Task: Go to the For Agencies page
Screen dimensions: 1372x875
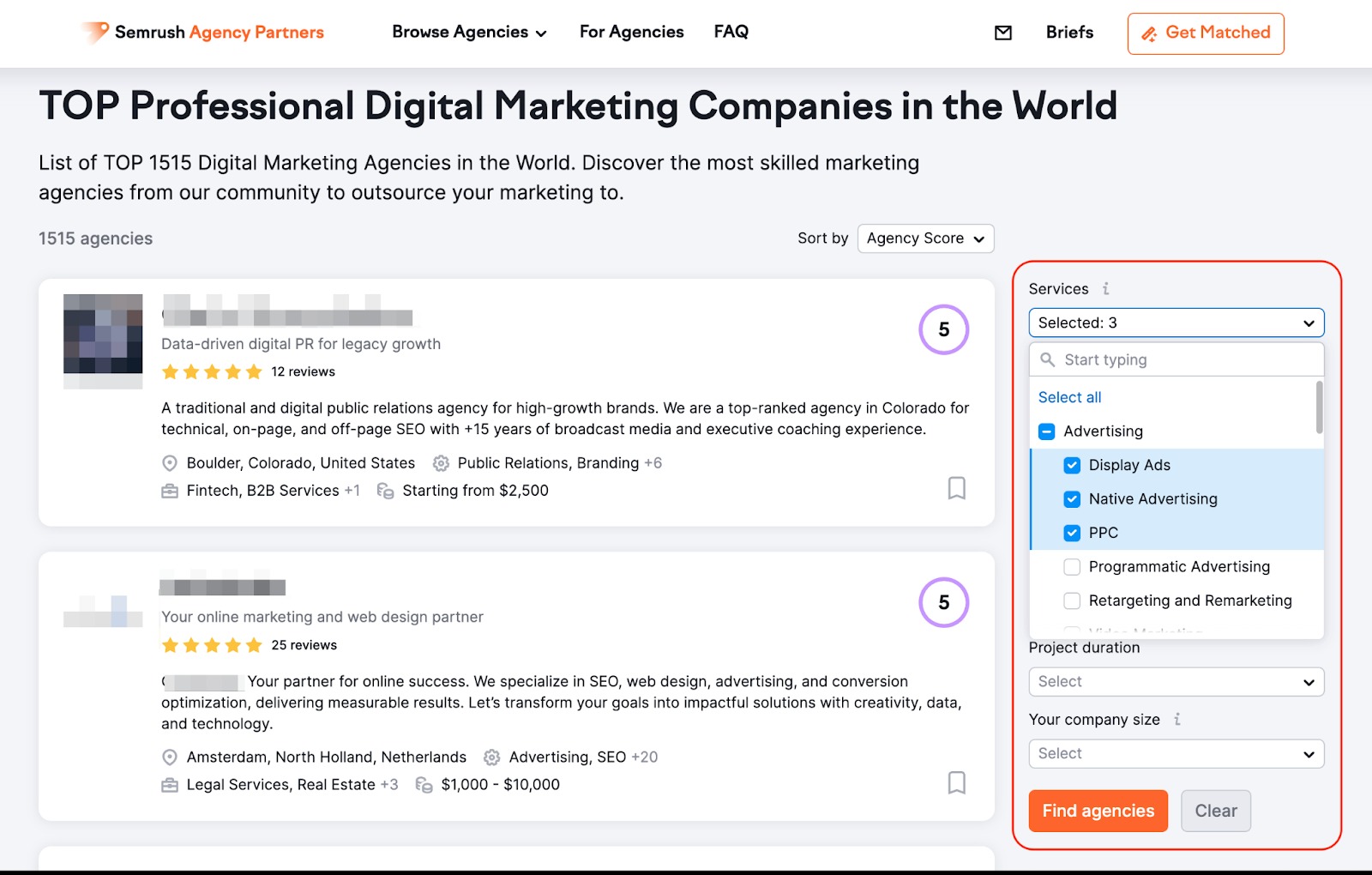Action: click(x=631, y=33)
